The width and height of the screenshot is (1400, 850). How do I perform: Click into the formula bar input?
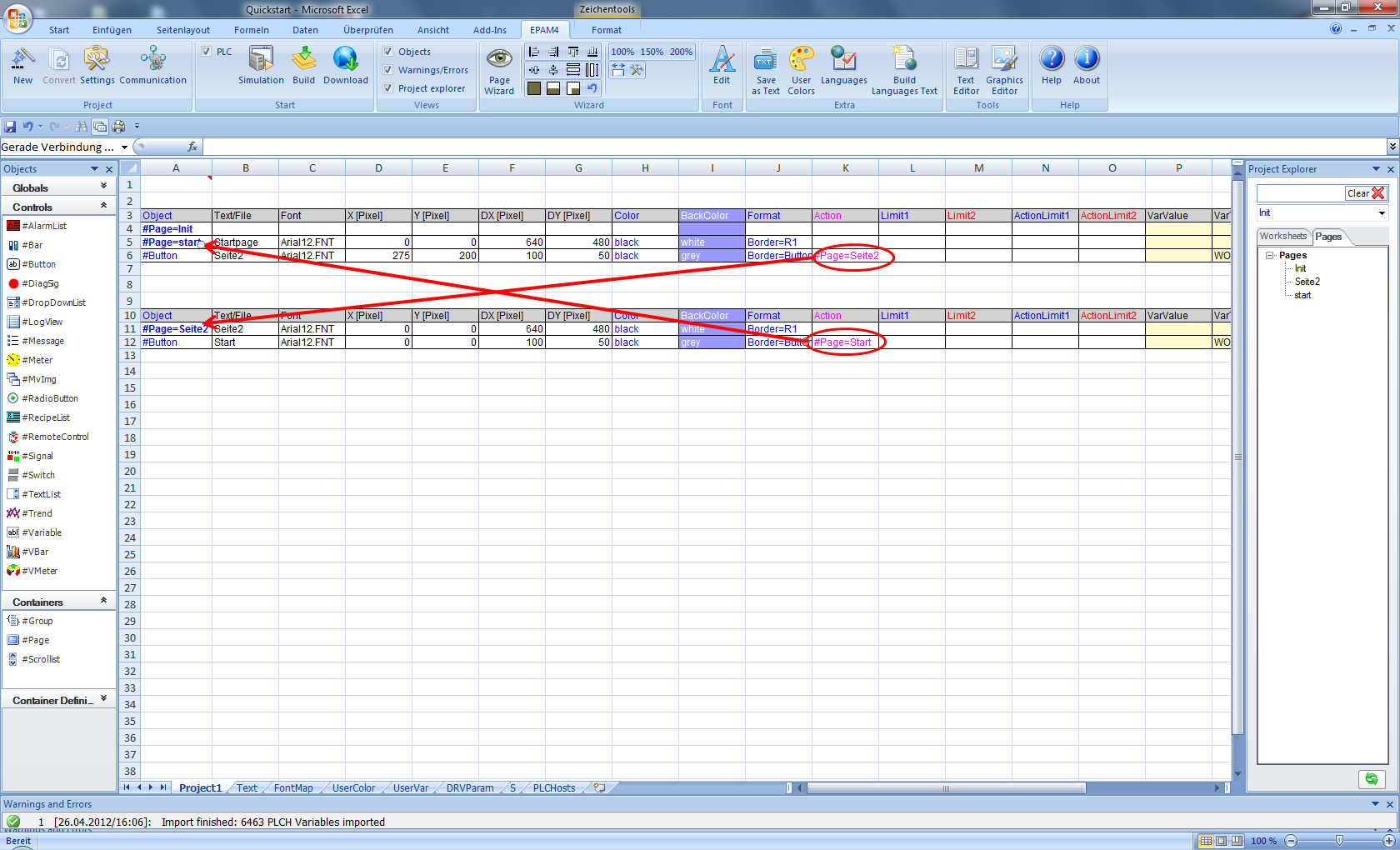point(793,147)
